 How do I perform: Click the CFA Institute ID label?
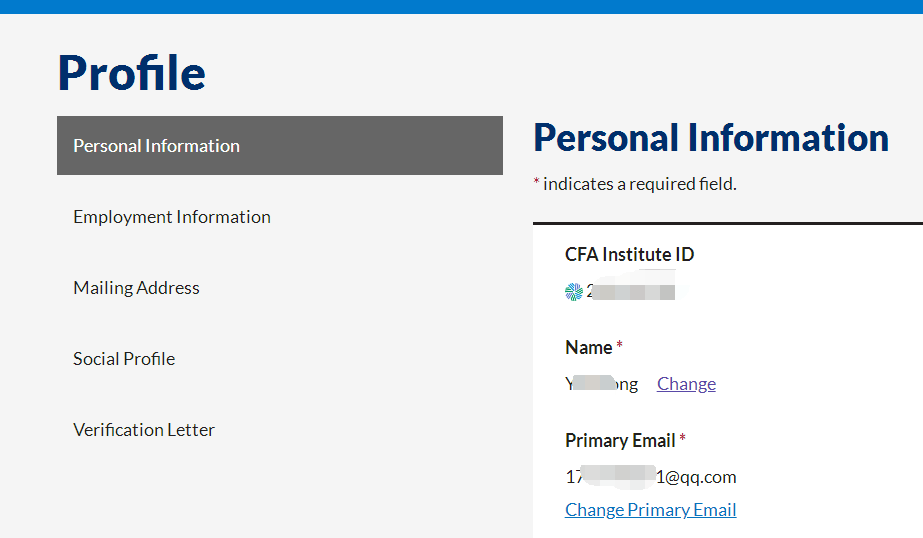click(629, 255)
